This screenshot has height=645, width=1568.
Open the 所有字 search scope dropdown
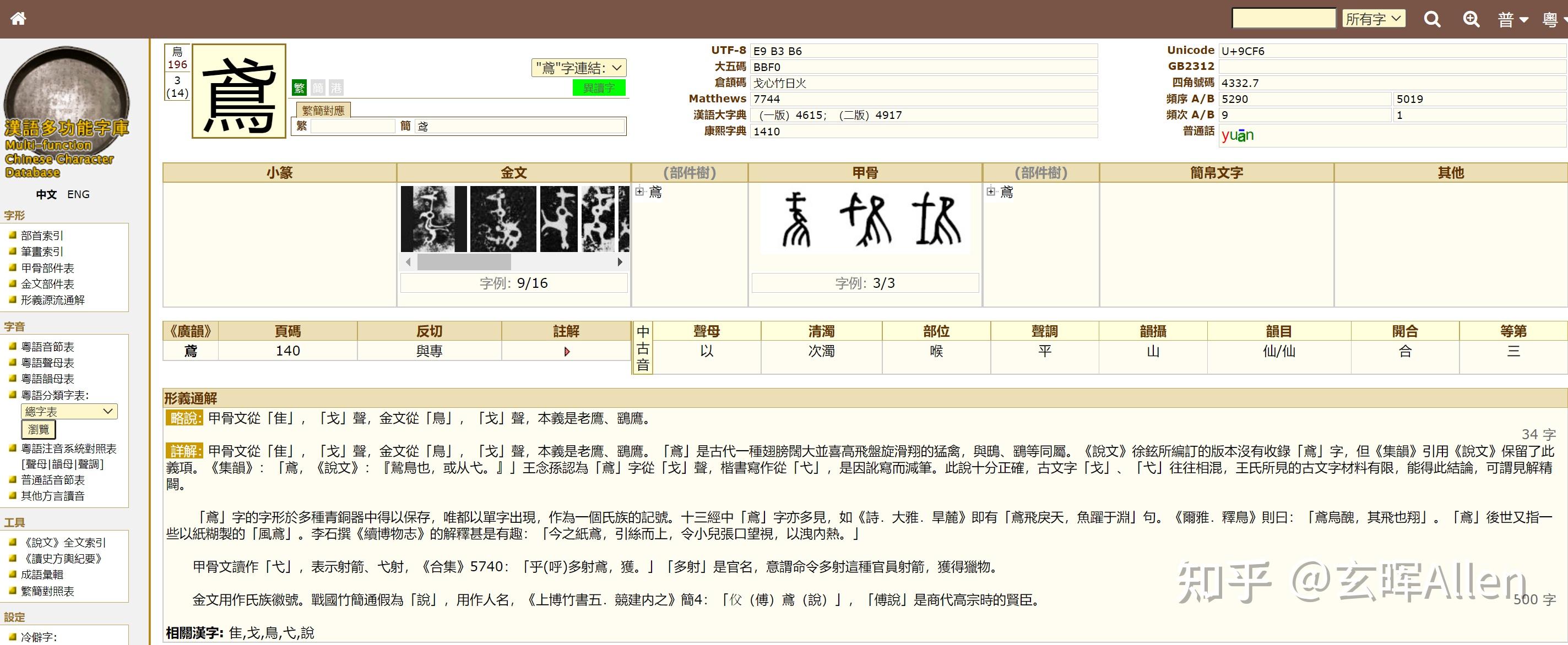pos(1373,19)
